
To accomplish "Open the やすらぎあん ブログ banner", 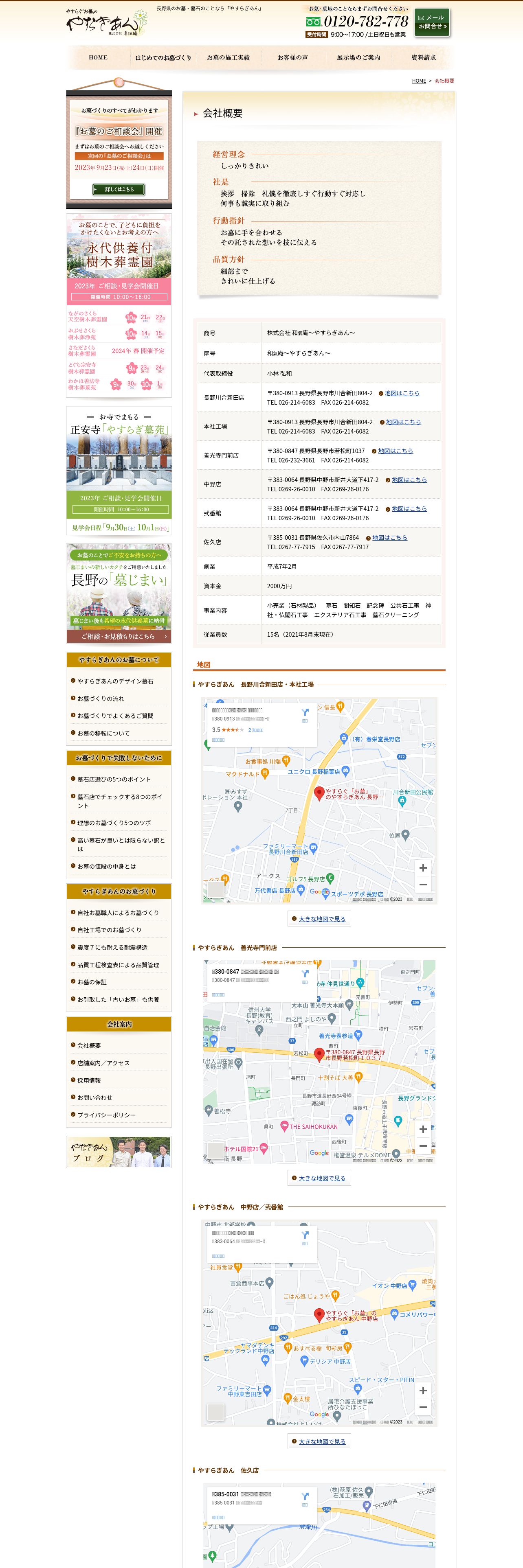I will pos(119,1152).
